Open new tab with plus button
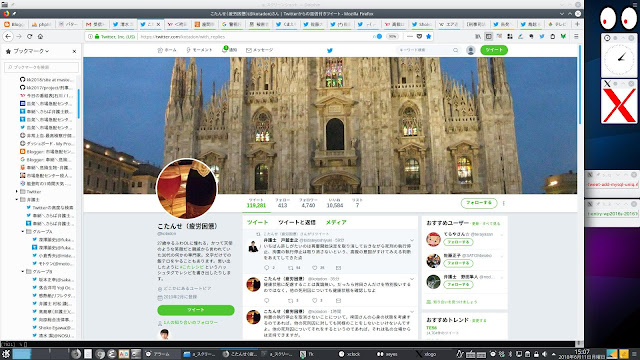The image size is (640, 360). tap(577, 24)
